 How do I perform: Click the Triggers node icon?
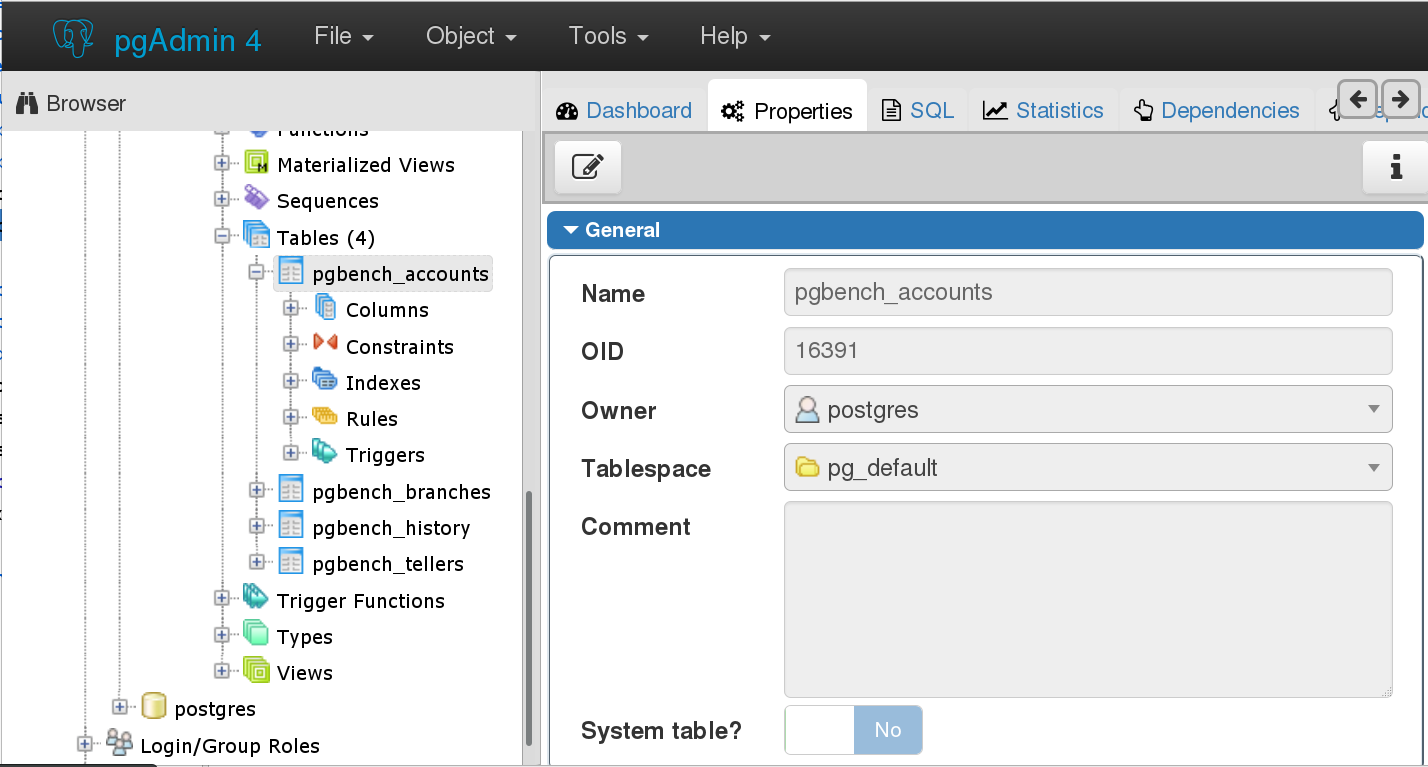325,453
